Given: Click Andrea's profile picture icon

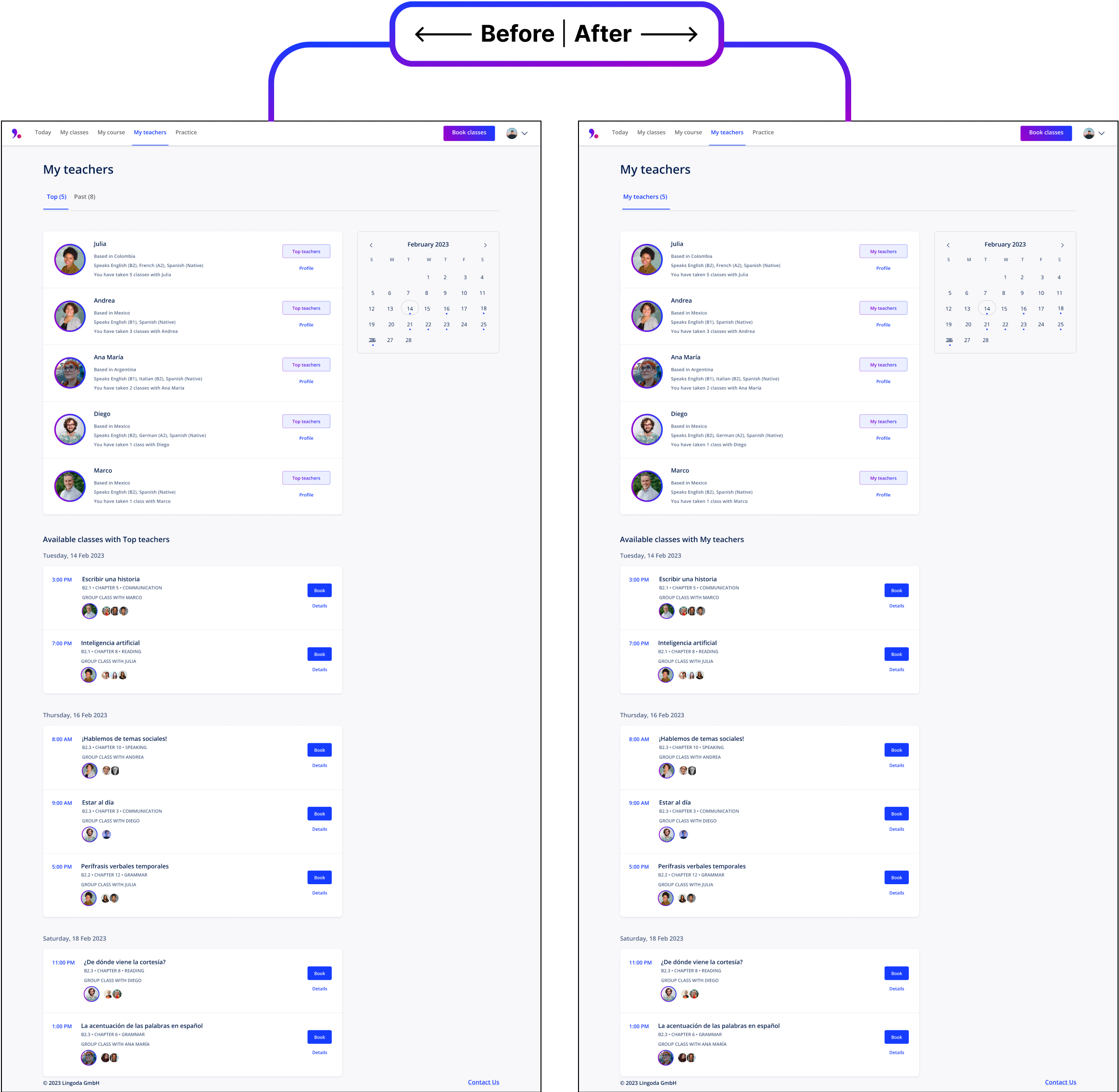Looking at the screenshot, I should [68, 315].
